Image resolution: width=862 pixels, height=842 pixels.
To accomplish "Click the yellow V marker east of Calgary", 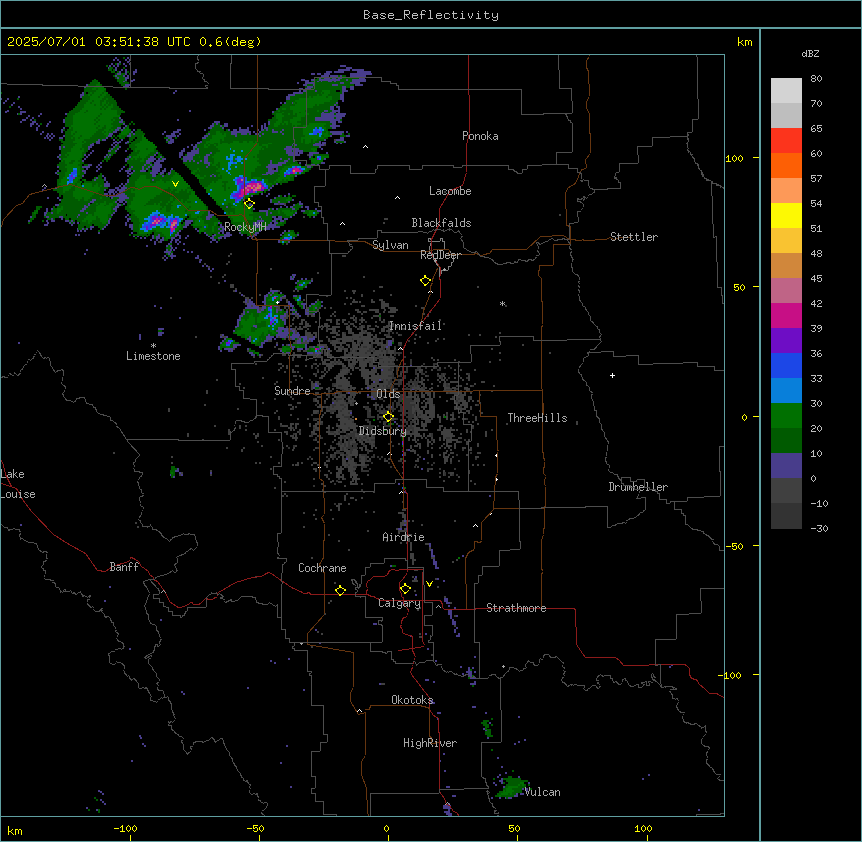I will (429, 584).
